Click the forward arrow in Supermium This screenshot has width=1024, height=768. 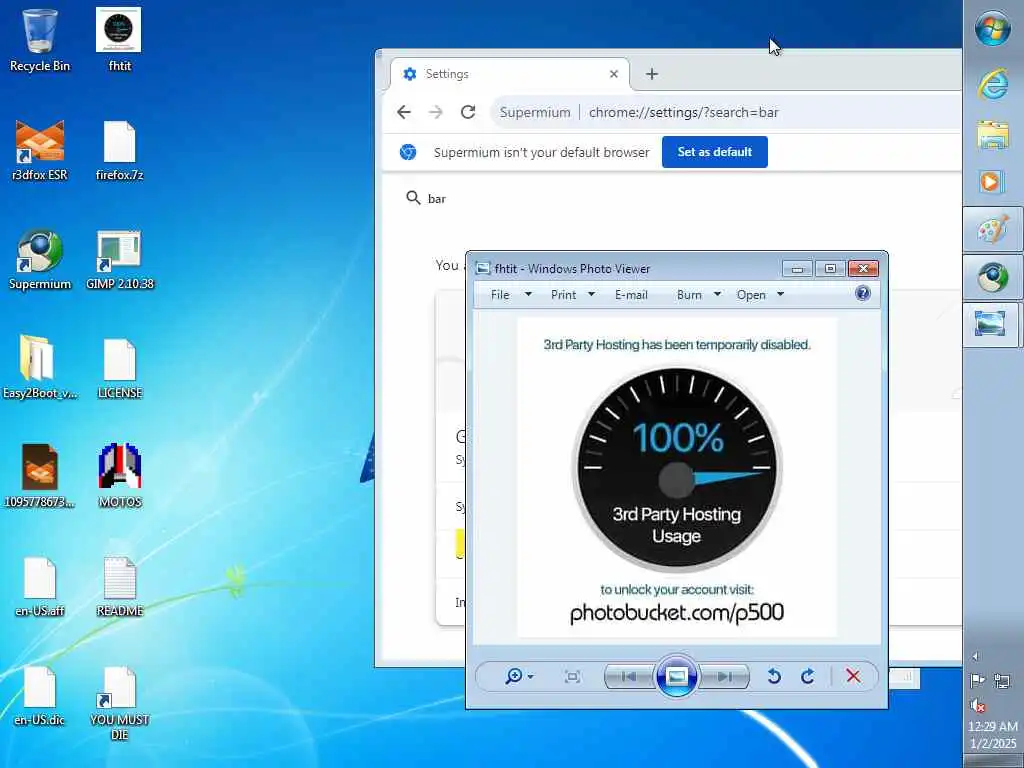click(x=436, y=112)
